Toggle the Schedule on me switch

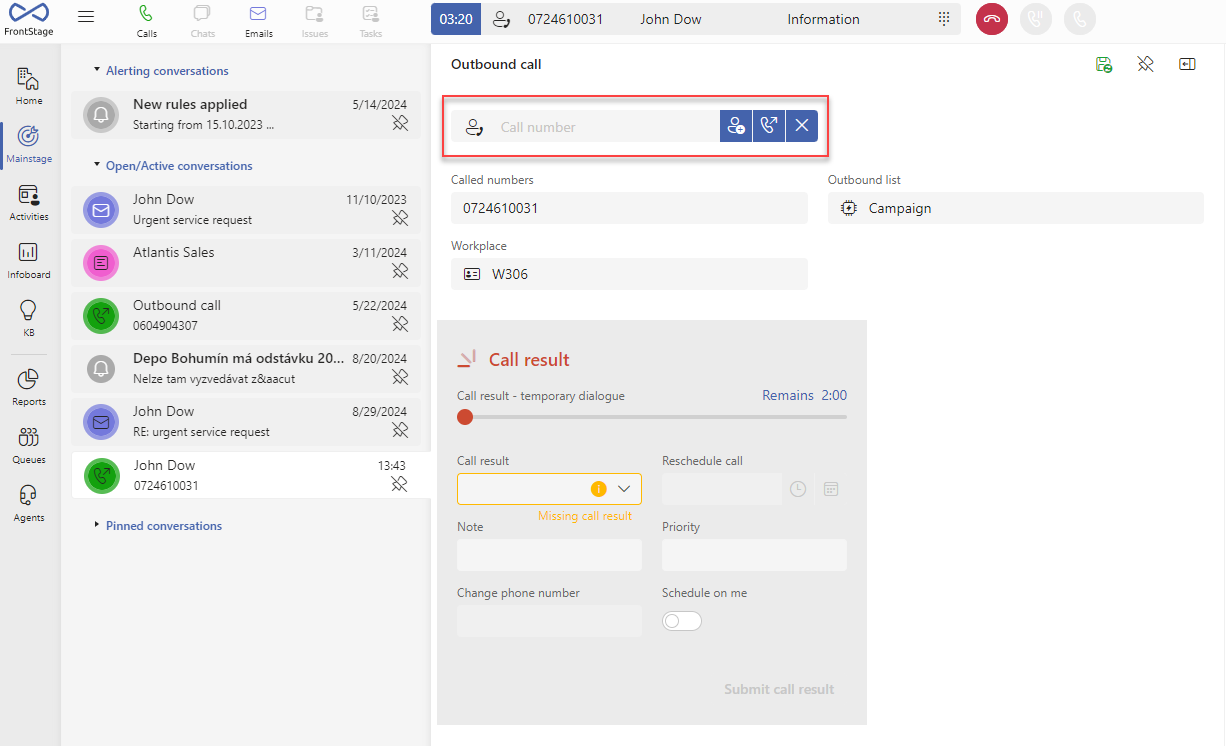[x=682, y=621]
